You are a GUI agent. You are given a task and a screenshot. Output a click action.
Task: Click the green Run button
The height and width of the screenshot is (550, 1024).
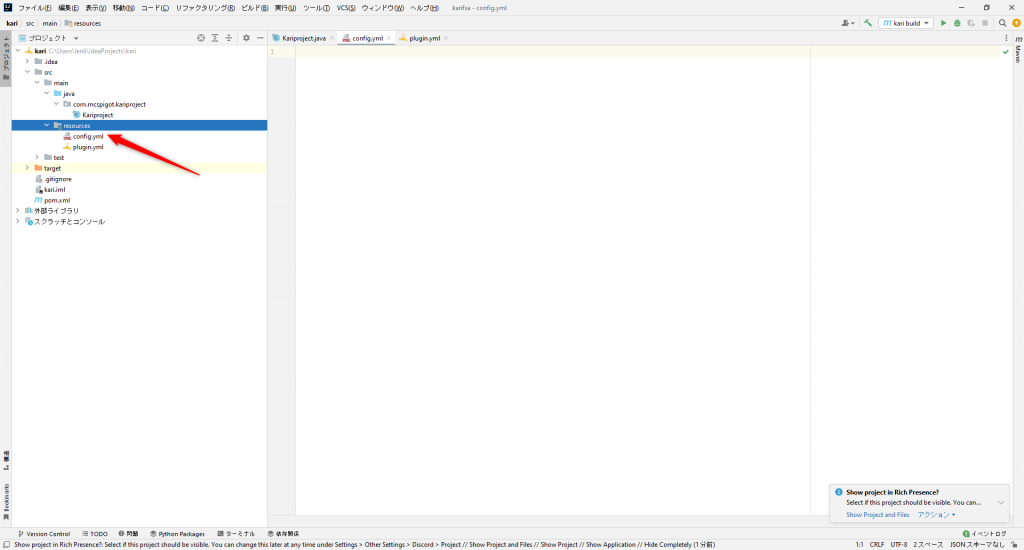(943, 23)
